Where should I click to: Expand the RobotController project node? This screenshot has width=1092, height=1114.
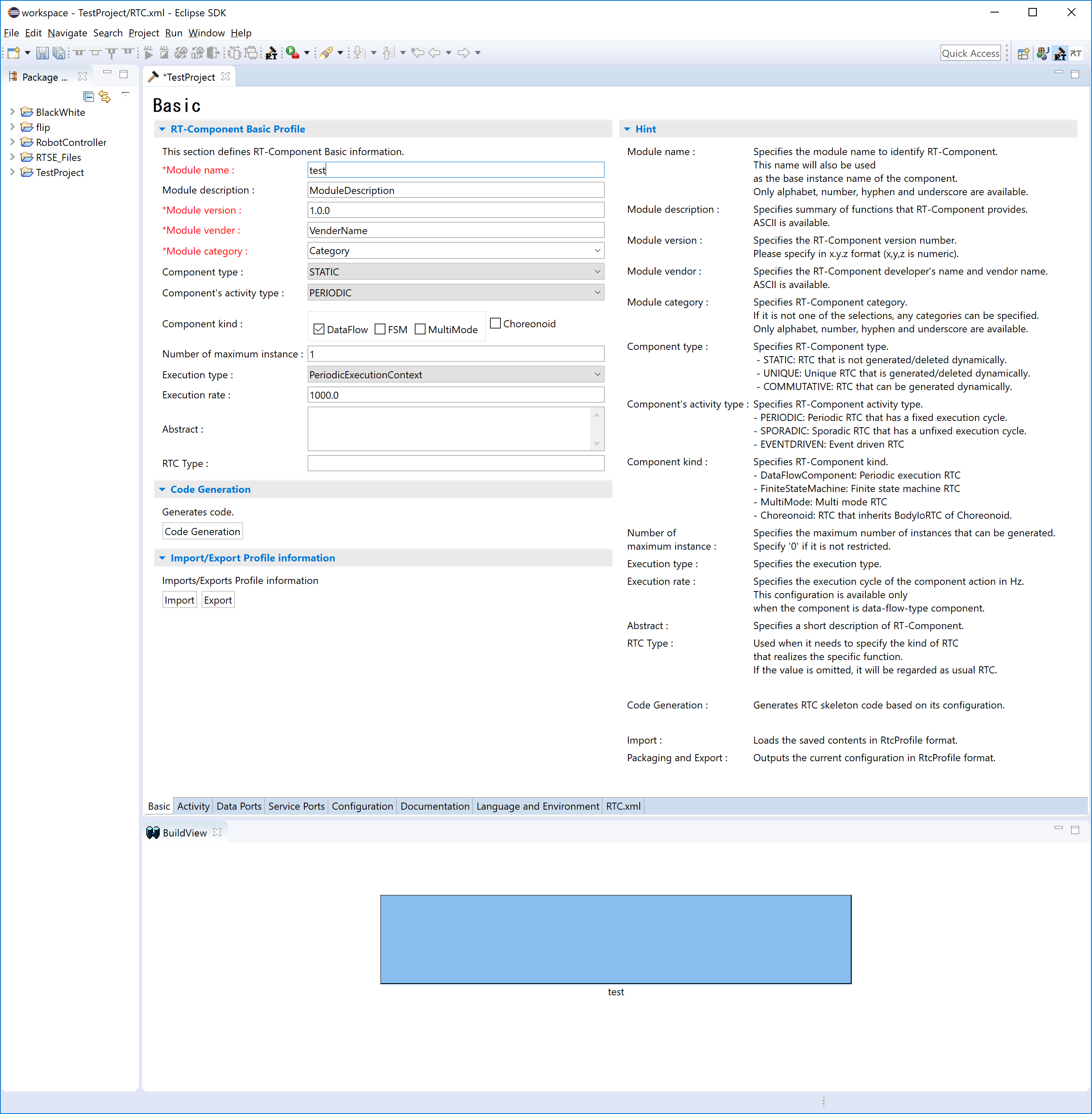[x=12, y=142]
